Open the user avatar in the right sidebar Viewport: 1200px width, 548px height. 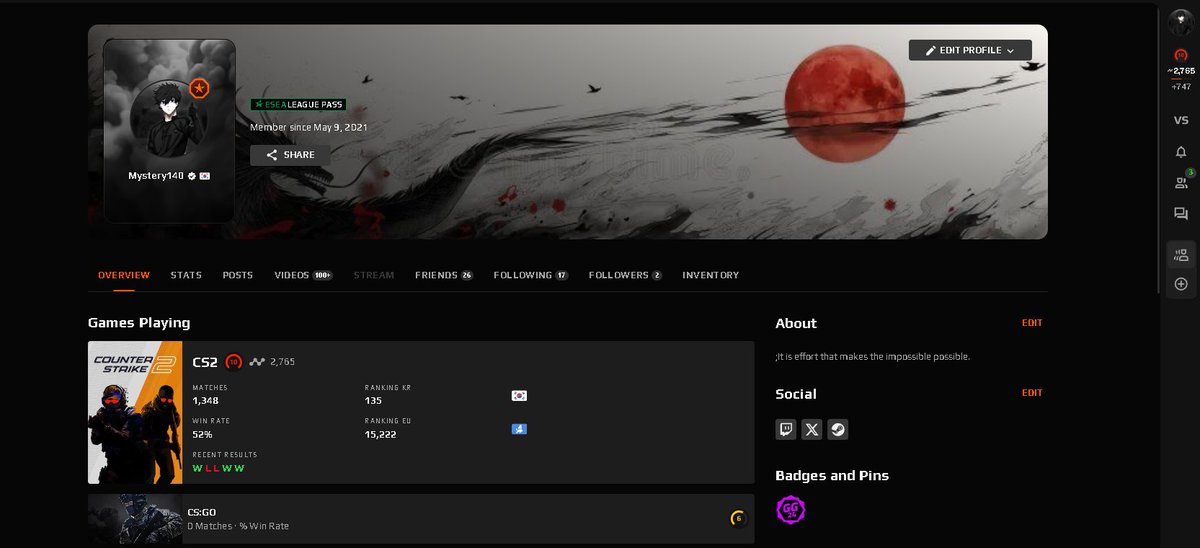pyautogui.click(x=1181, y=24)
